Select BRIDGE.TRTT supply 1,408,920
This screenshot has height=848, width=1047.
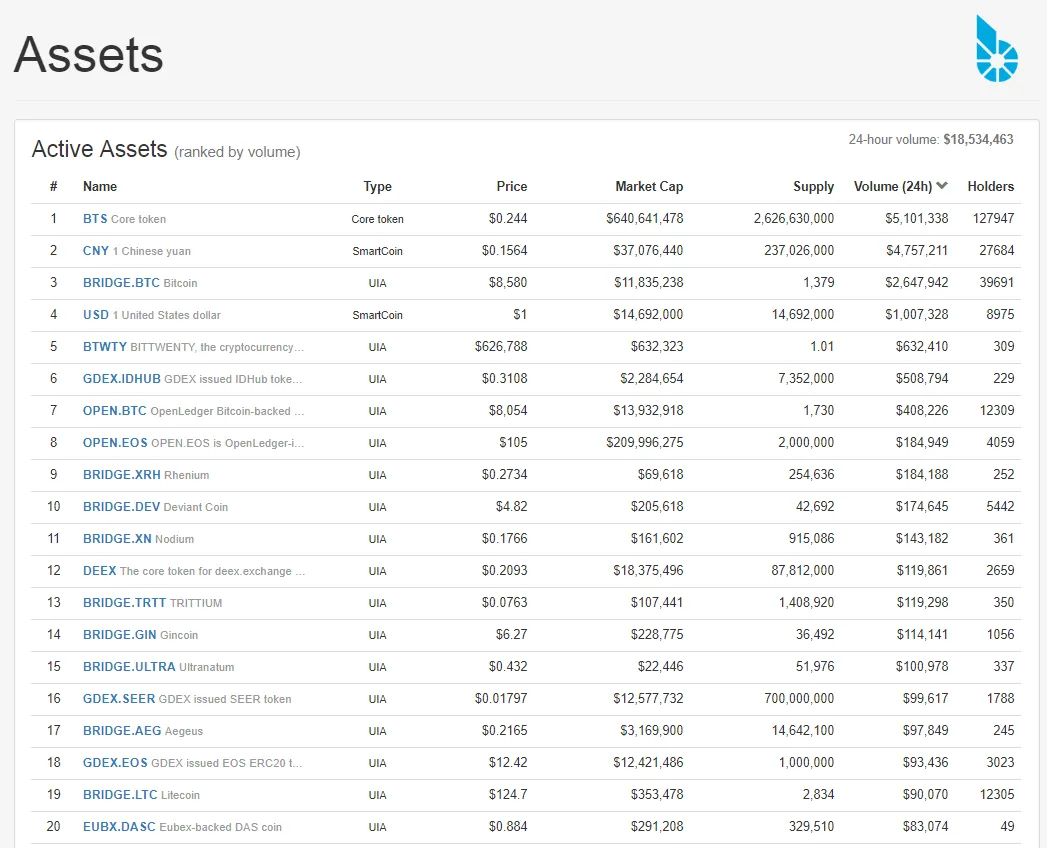pos(806,603)
